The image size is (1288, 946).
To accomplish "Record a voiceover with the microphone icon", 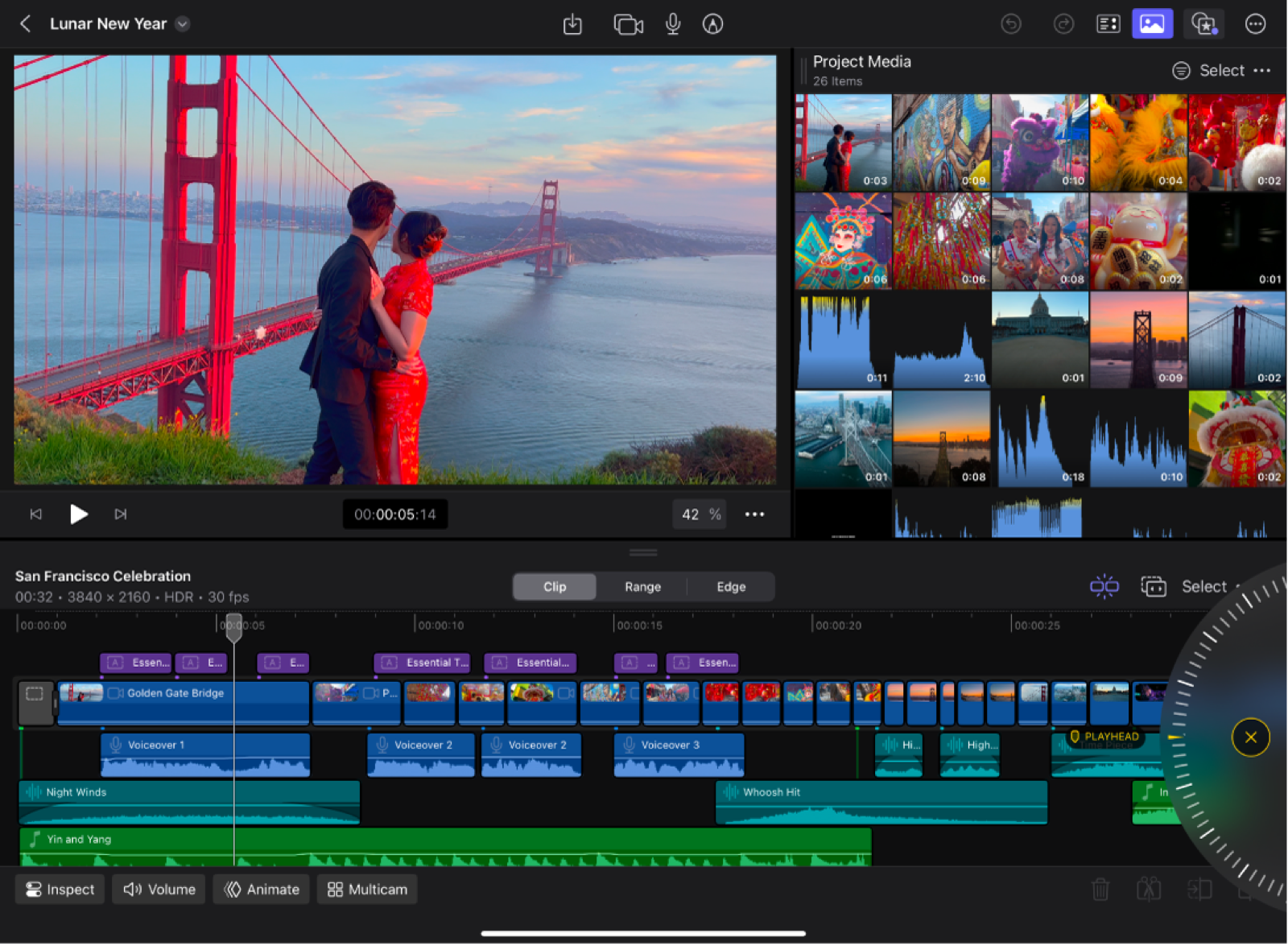I will [673, 24].
